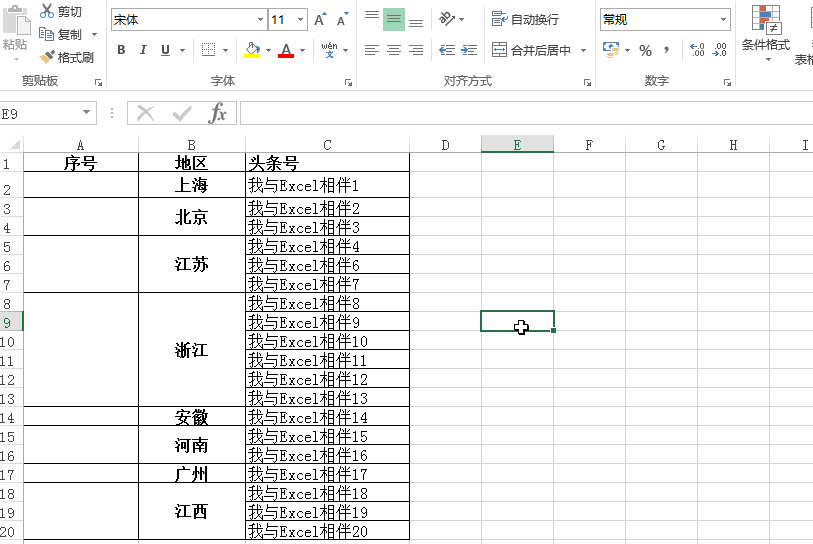Expand the underline style dropdown arrow

183,50
